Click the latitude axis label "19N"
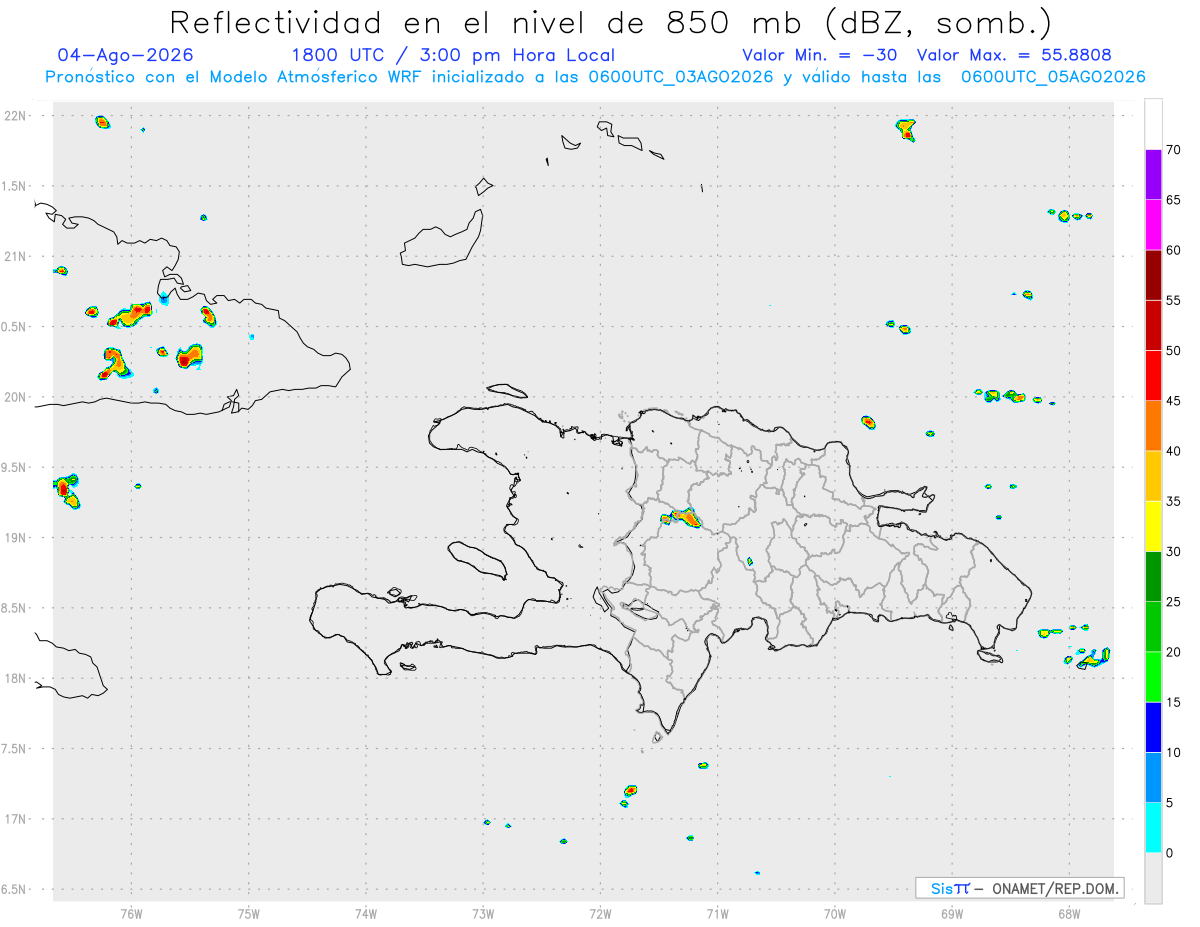 [x=15, y=538]
